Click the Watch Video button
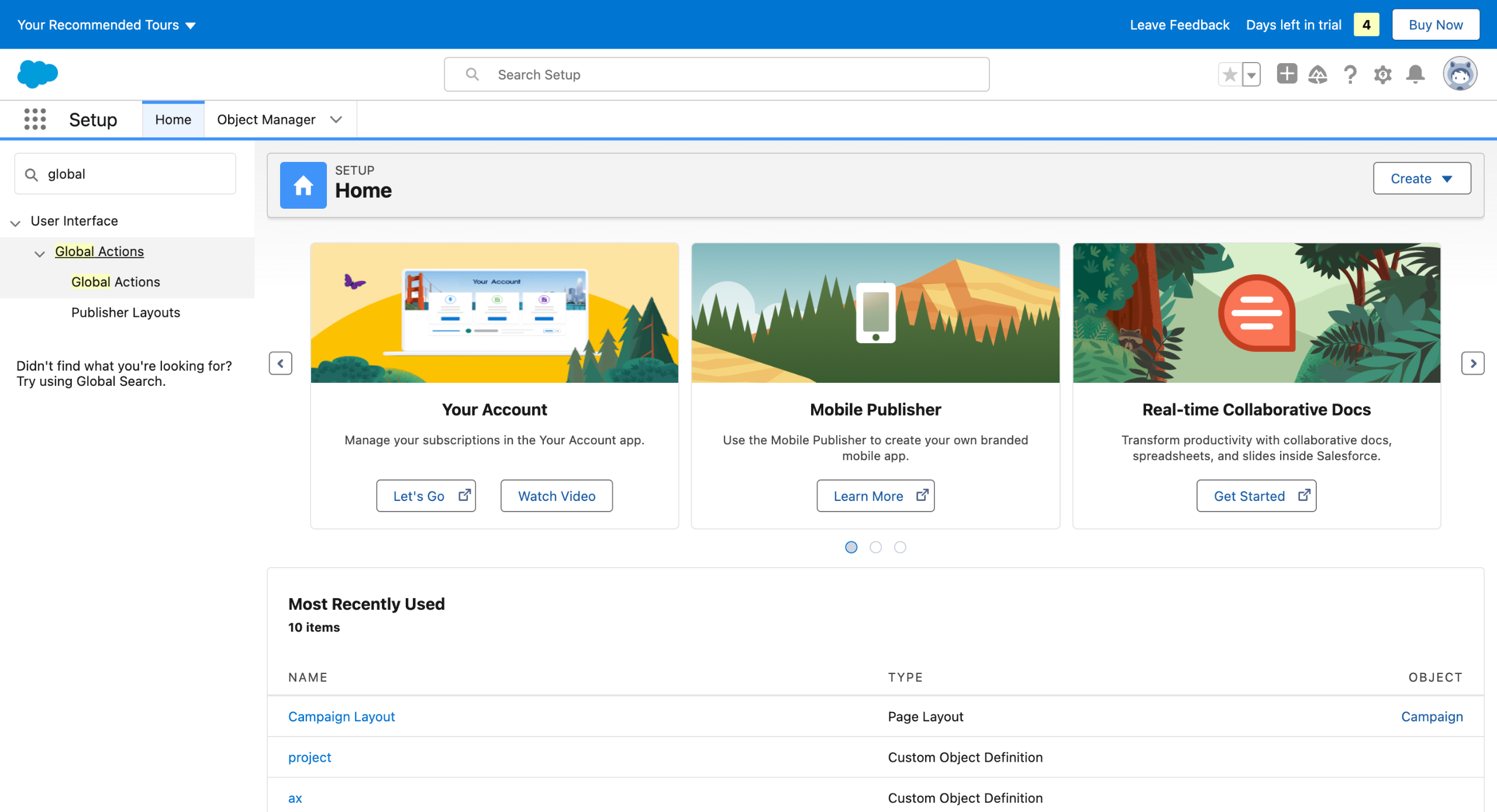 557,496
